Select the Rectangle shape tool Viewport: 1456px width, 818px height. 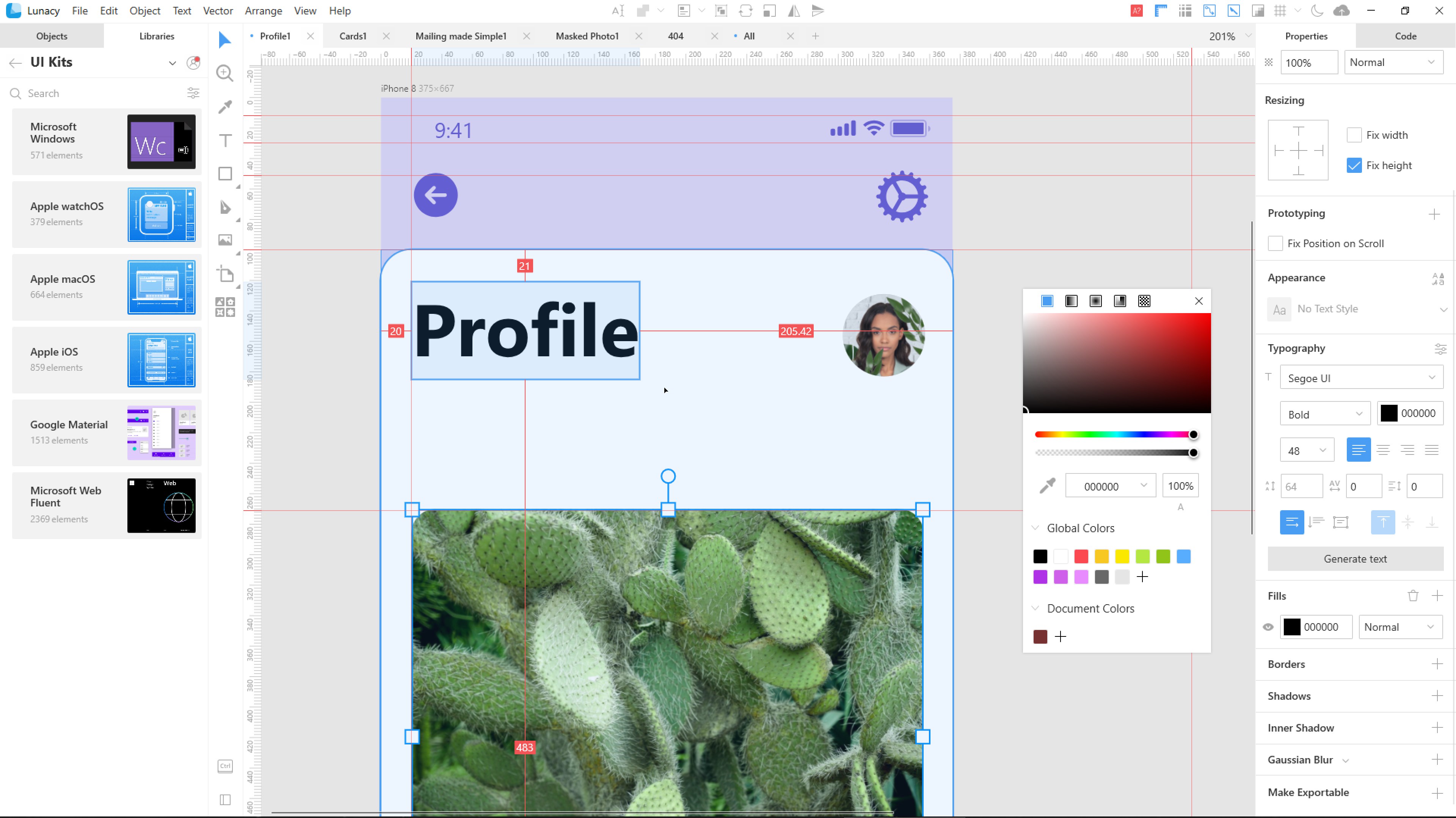pyautogui.click(x=225, y=174)
